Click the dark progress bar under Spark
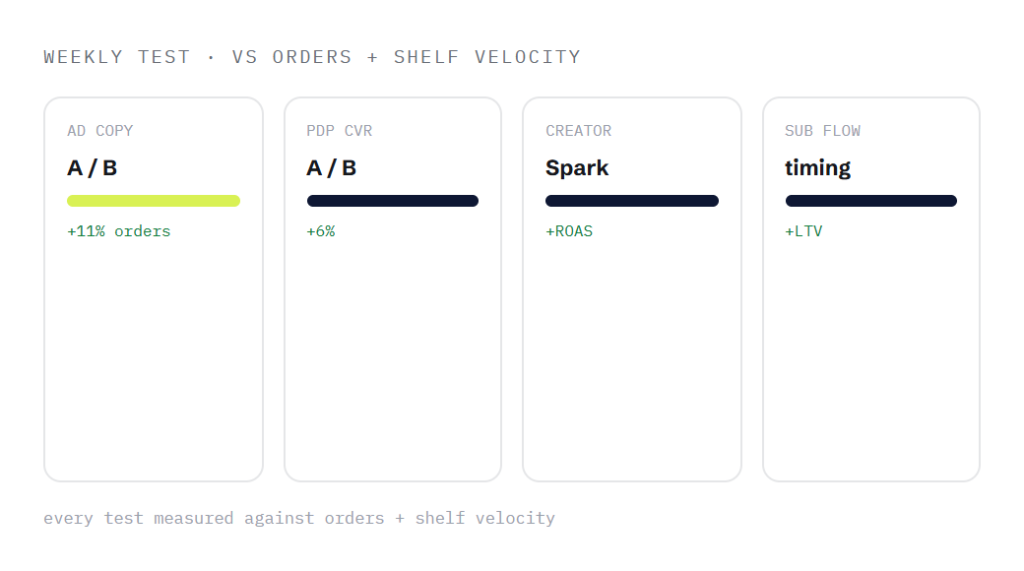Image resolution: width=1024 pixels, height=571 pixels. tap(632, 201)
